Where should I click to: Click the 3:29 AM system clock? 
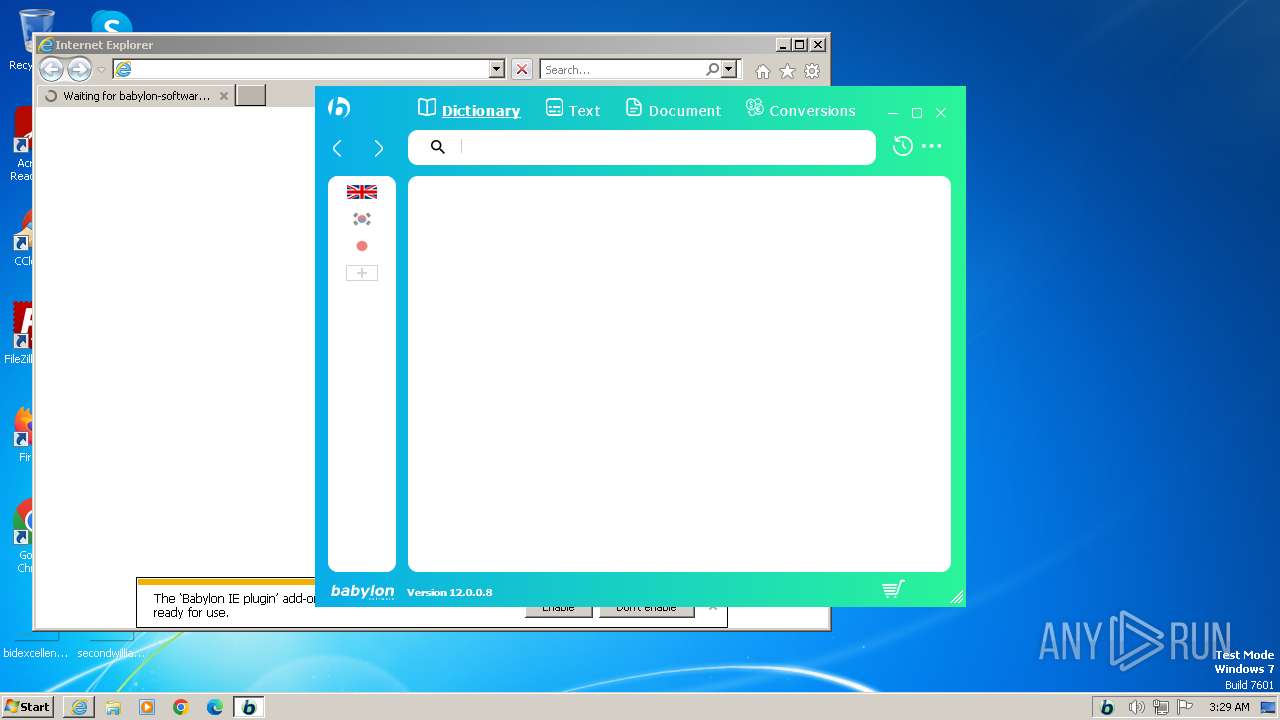click(x=1229, y=707)
